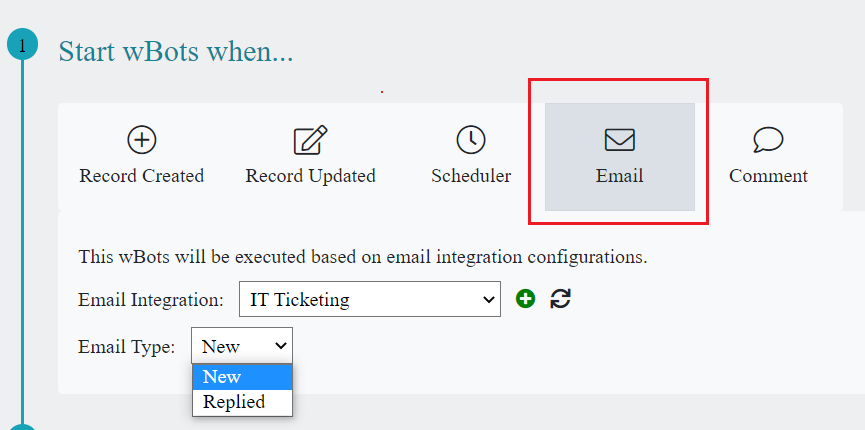This screenshot has height=430, width=865.
Task: Select the Scheduler clock icon
Action: coord(471,140)
